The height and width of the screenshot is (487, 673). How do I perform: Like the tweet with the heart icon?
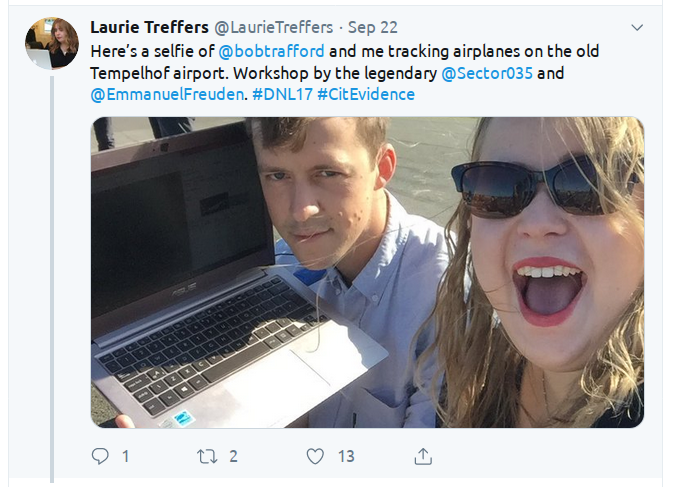coord(315,457)
